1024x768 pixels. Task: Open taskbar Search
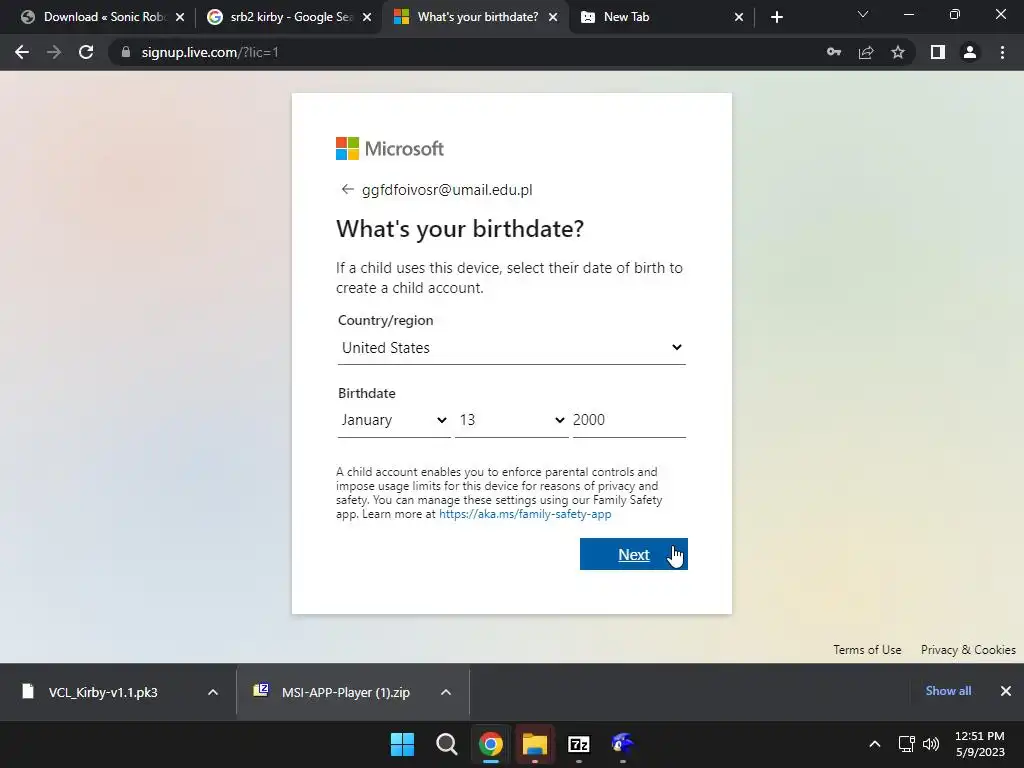447,744
